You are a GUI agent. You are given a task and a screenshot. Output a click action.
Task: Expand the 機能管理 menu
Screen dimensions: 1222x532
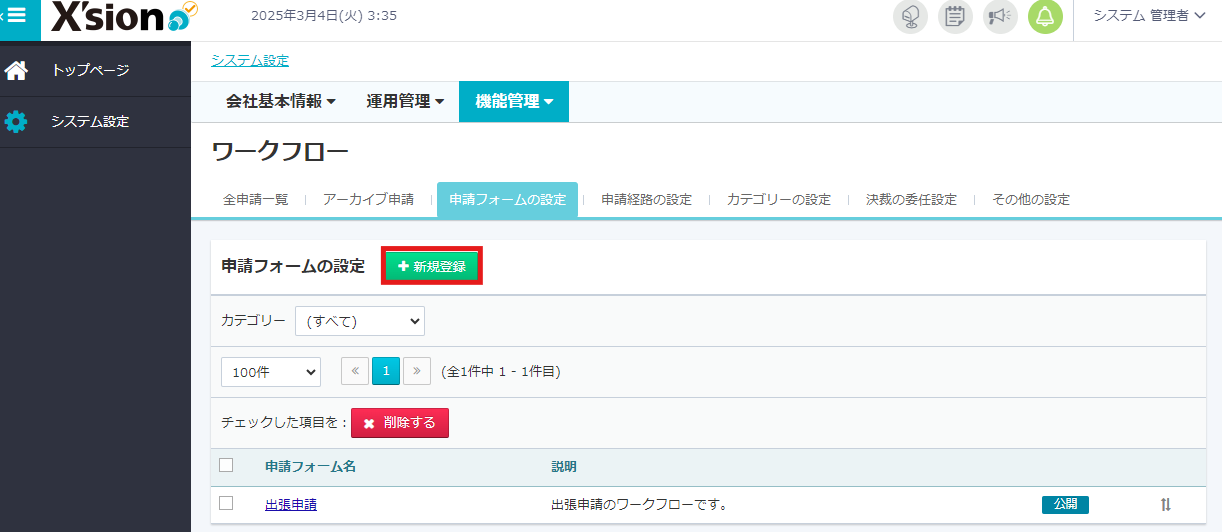(x=514, y=101)
